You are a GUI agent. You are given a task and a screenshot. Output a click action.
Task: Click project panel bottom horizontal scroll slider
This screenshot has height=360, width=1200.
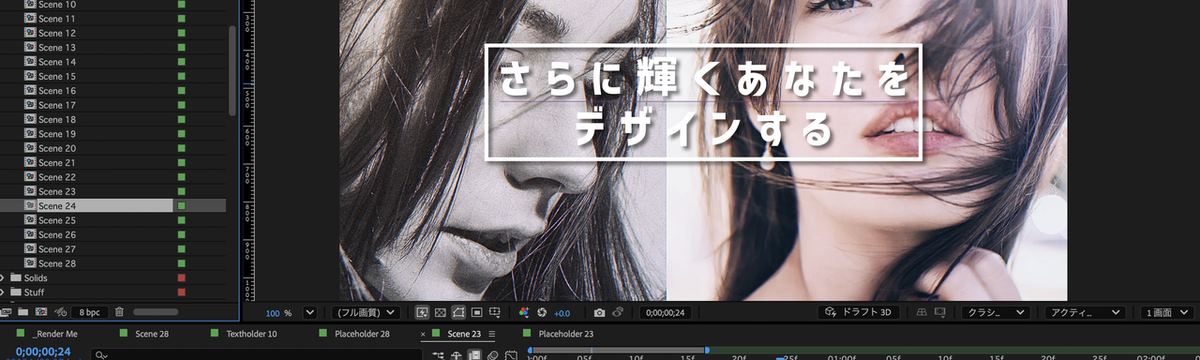coord(155,312)
